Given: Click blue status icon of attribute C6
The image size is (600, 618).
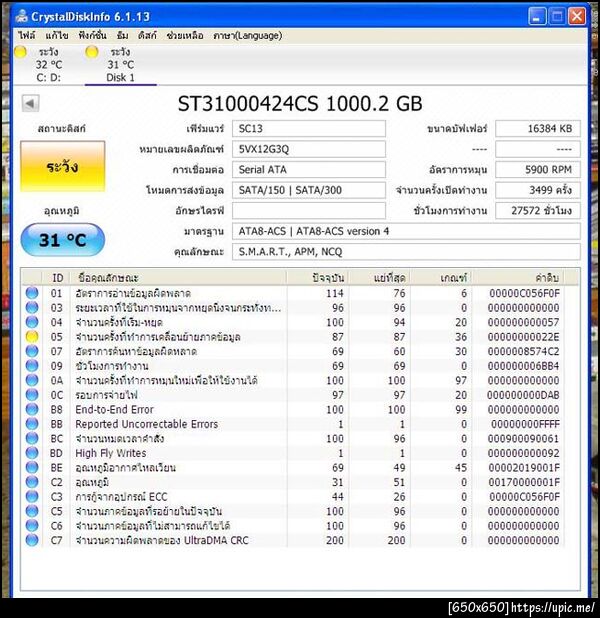Looking at the screenshot, I should click(32, 525).
